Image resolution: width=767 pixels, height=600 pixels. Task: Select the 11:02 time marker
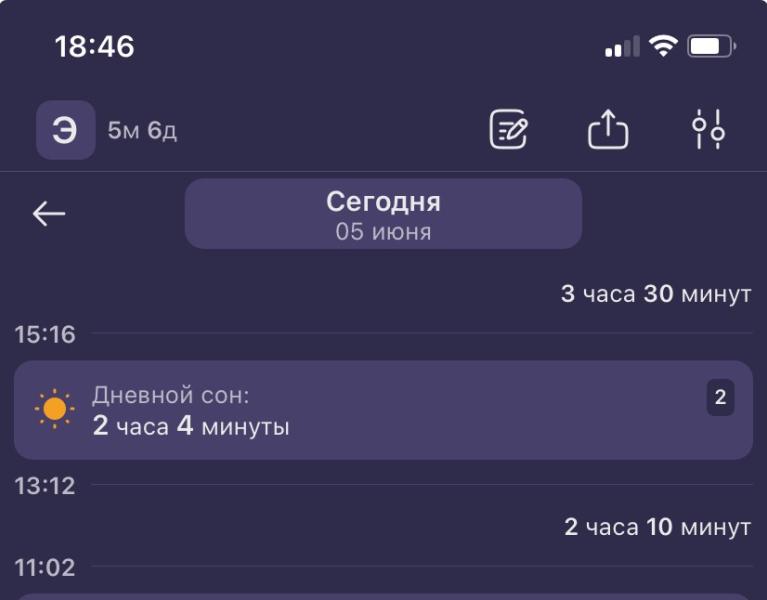pos(45,568)
